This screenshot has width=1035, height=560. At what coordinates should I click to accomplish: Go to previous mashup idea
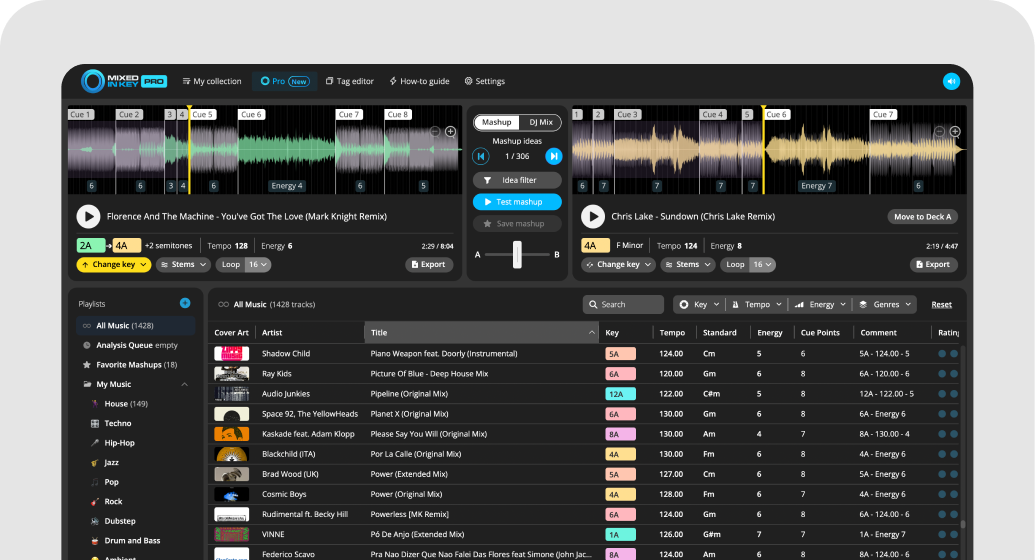[481, 157]
